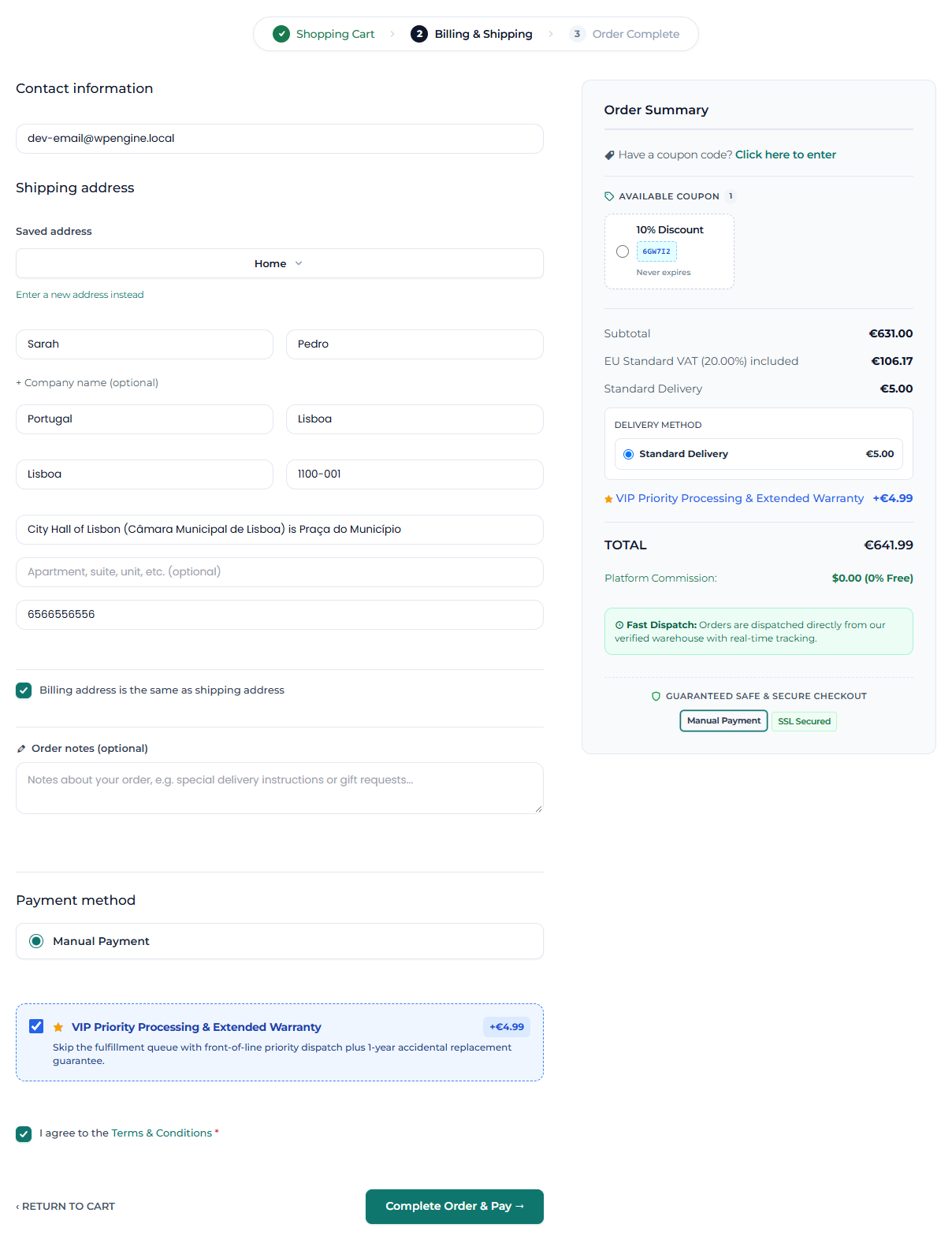
Task: Click the contact email input field
Action: point(280,139)
